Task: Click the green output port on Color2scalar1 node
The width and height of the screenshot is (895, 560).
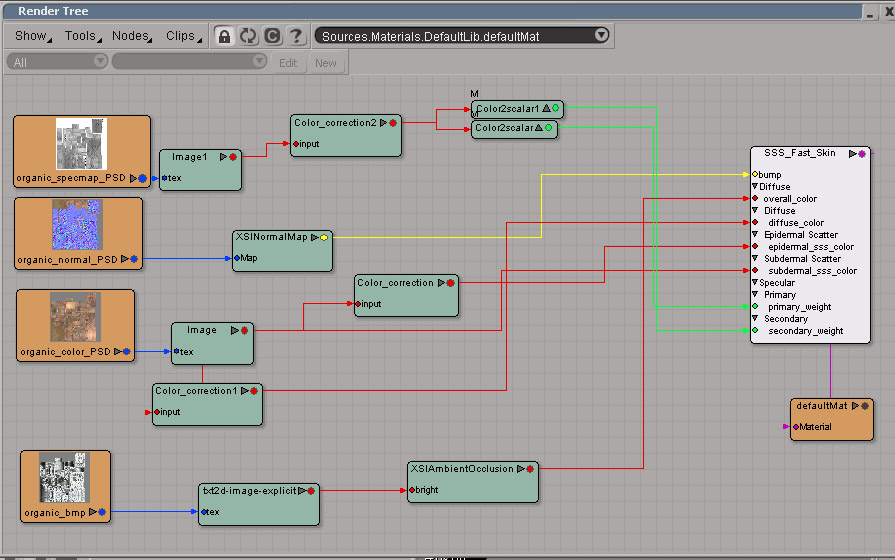Action: [x=554, y=108]
